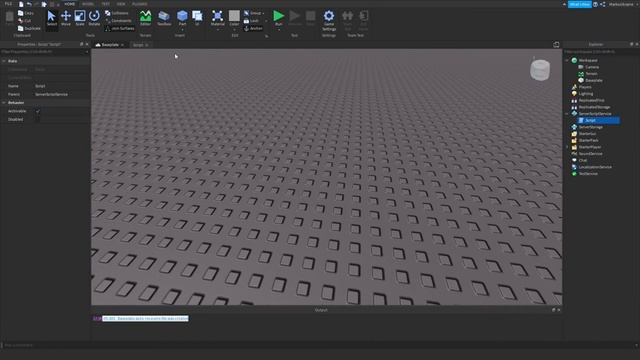Click the command bar input
This screenshot has width=640, height=360.
pyautogui.click(x=318, y=345)
